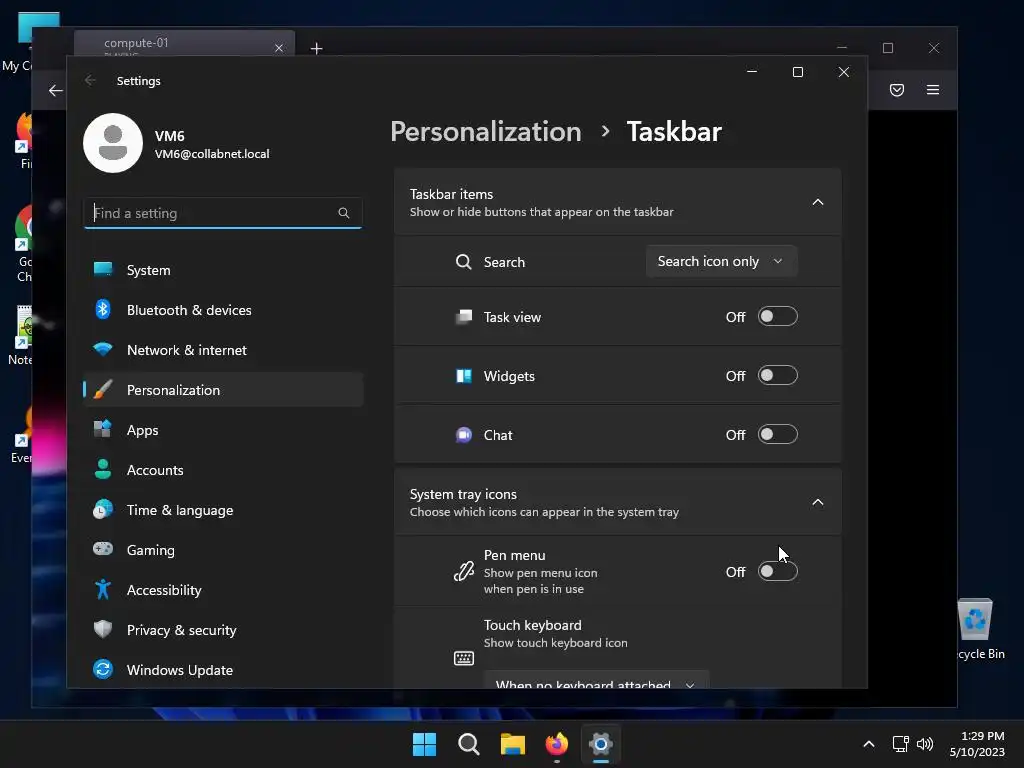Collapse the System tray icons section
The height and width of the screenshot is (768, 1024).
coord(818,502)
